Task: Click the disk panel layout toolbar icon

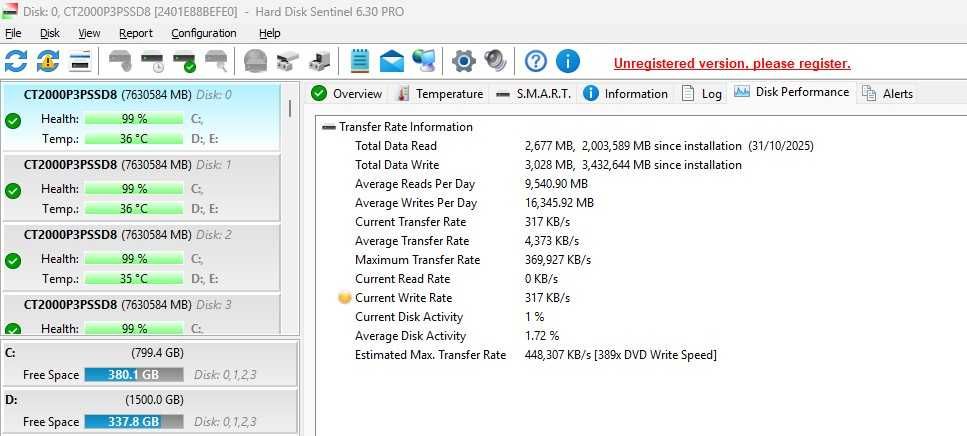Action: click(80, 61)
